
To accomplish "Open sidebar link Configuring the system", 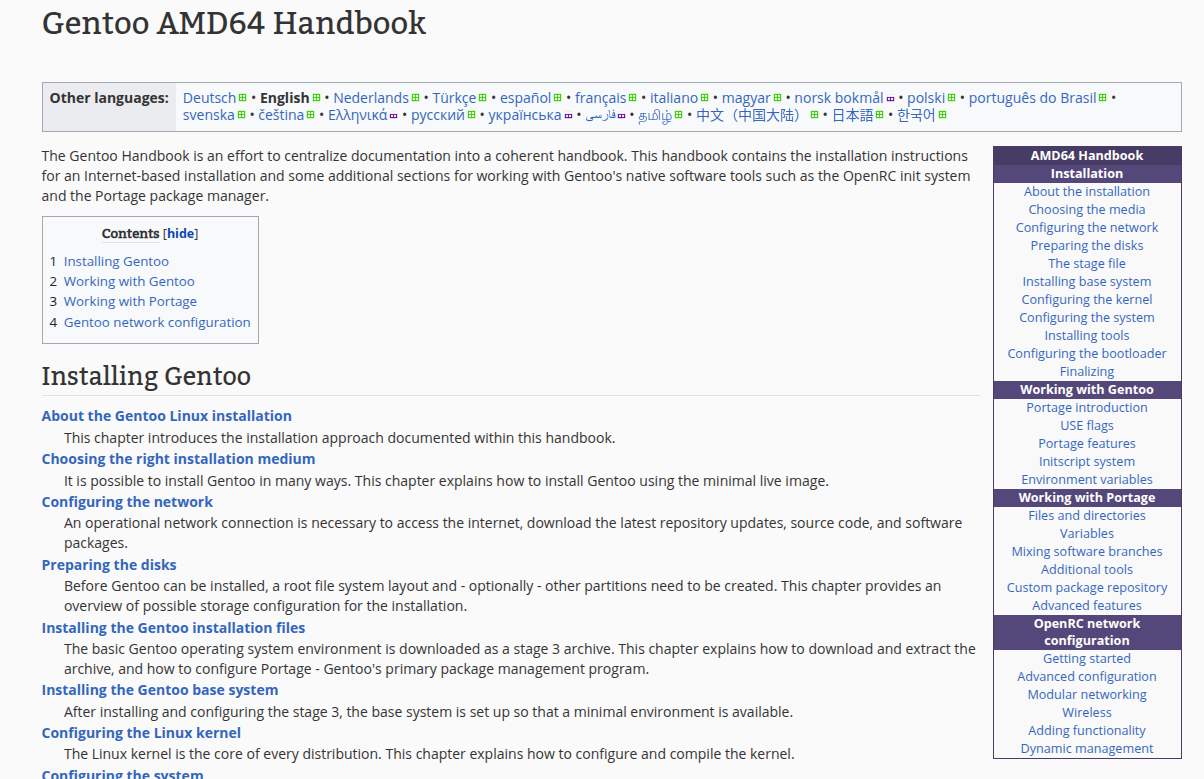I will click(x=1087, y=317).
